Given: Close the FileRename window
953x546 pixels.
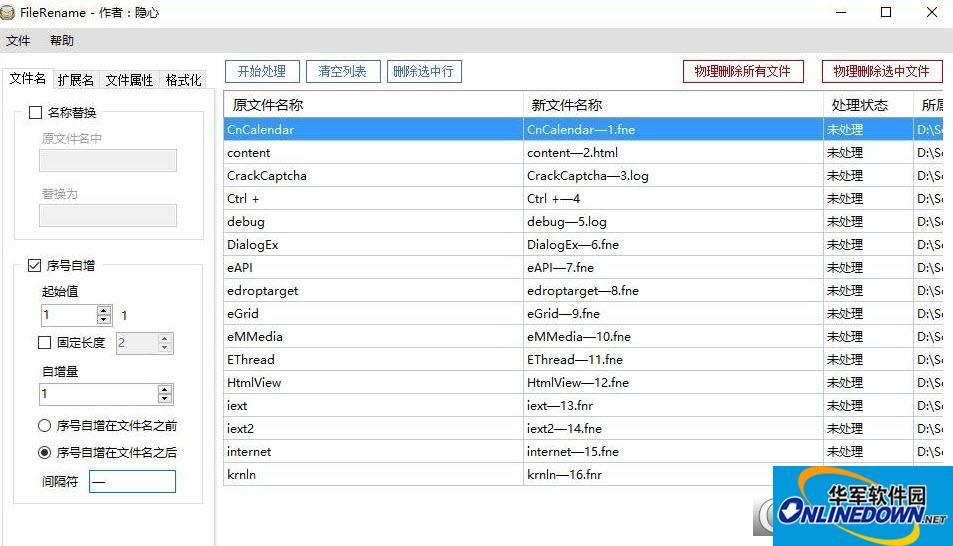Looking at the screenshot, I should tap(932, 12).
